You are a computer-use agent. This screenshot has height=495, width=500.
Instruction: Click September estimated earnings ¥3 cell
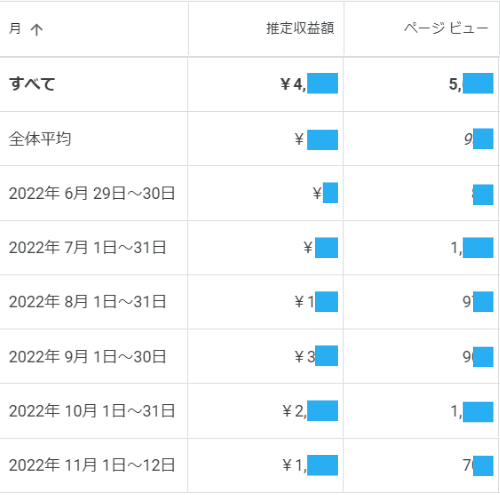pos(316,356)
